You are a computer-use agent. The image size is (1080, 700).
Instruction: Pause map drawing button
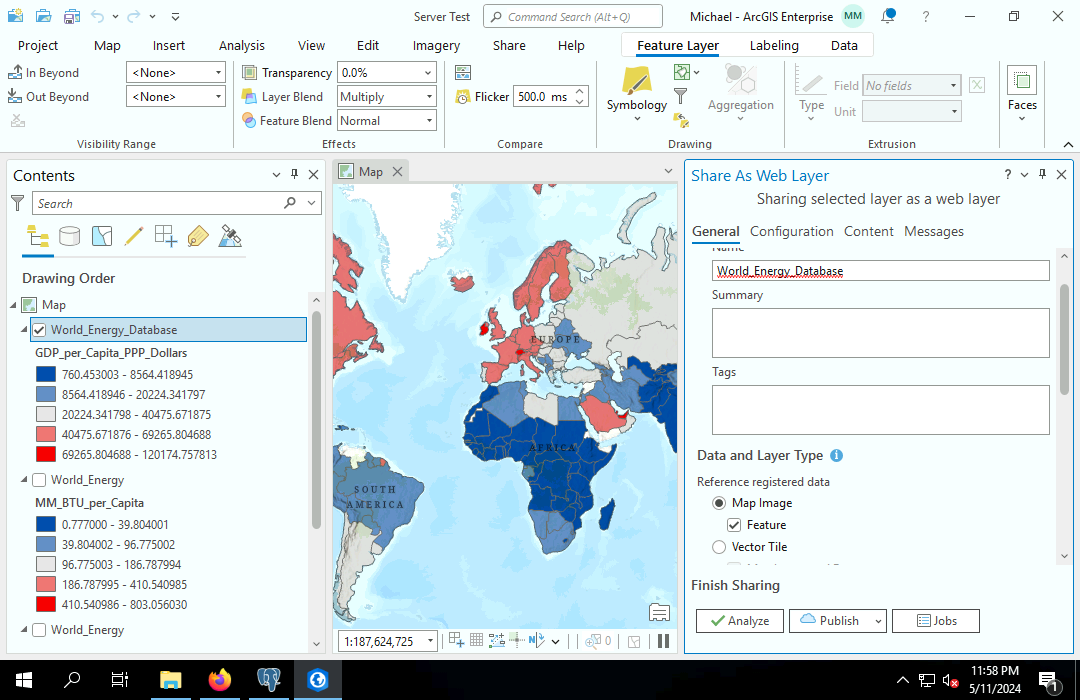[662, 641]
